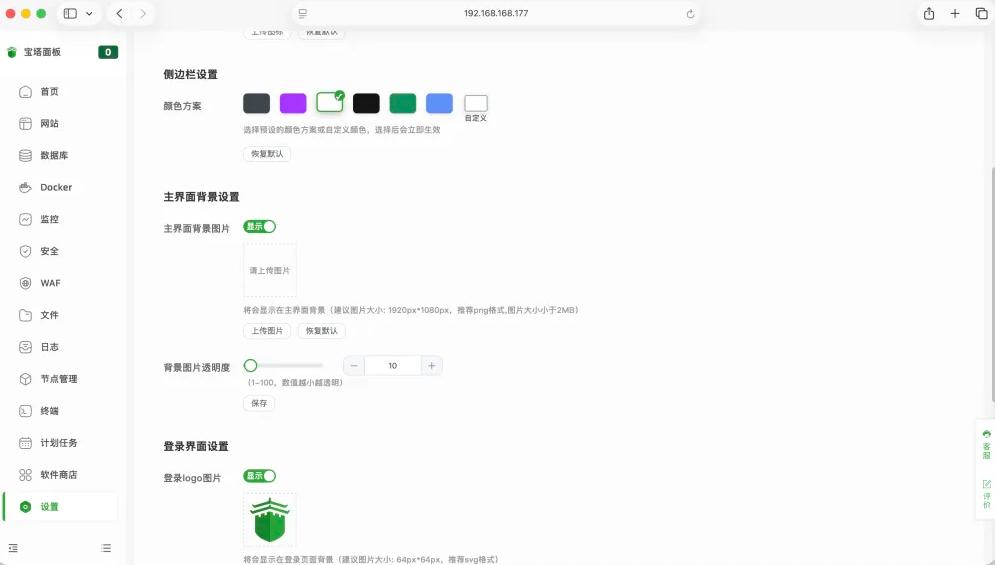
Task: Click the transparency value field showing 10
Action: tap(393, 366)
